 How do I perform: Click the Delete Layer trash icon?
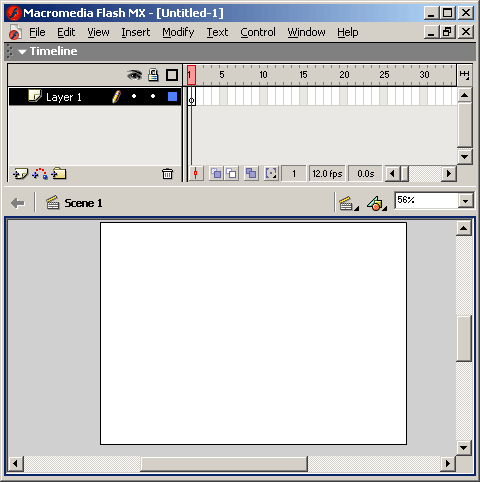tap(167, 174)
